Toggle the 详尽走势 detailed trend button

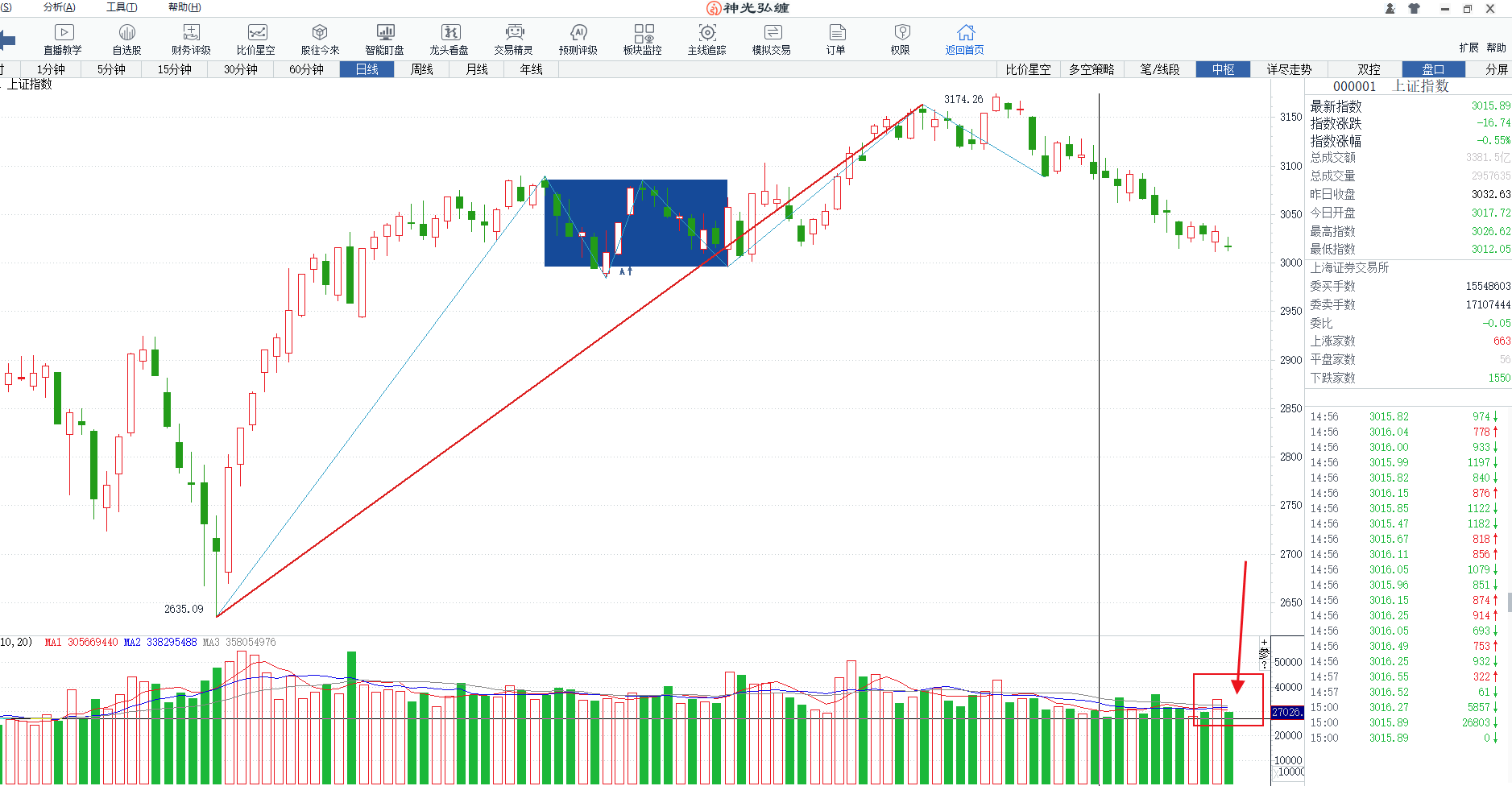[1289, 69]
